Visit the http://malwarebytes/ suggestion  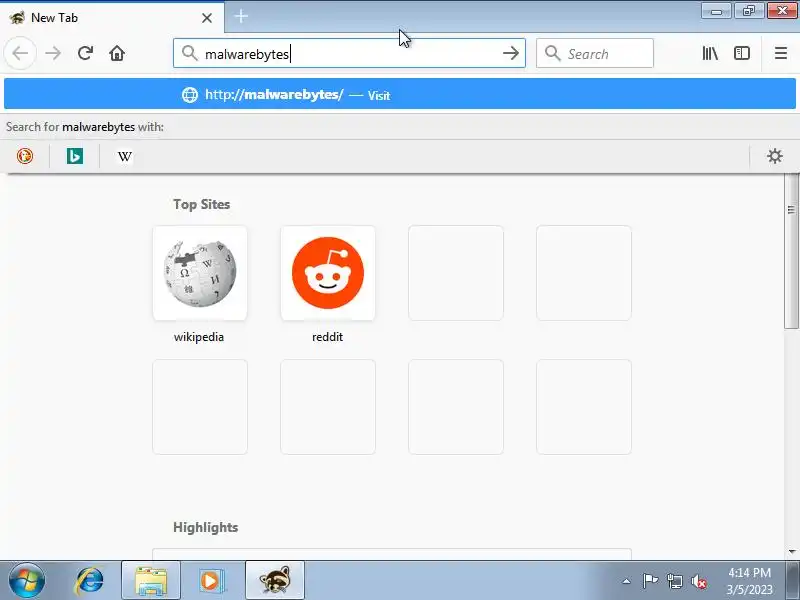pyautogui.click(x=400, y=94)
